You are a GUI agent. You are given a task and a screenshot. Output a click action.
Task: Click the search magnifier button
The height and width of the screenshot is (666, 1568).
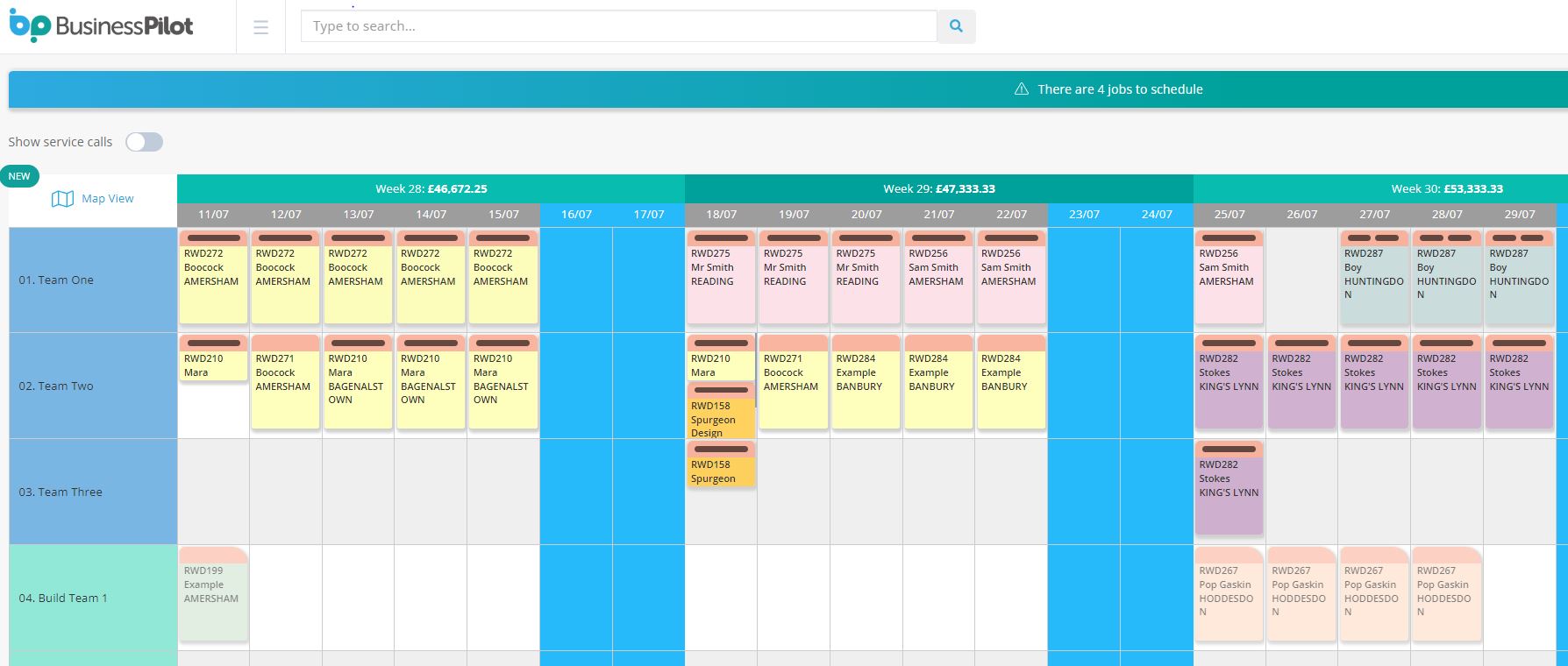click(x=956, y=26)
